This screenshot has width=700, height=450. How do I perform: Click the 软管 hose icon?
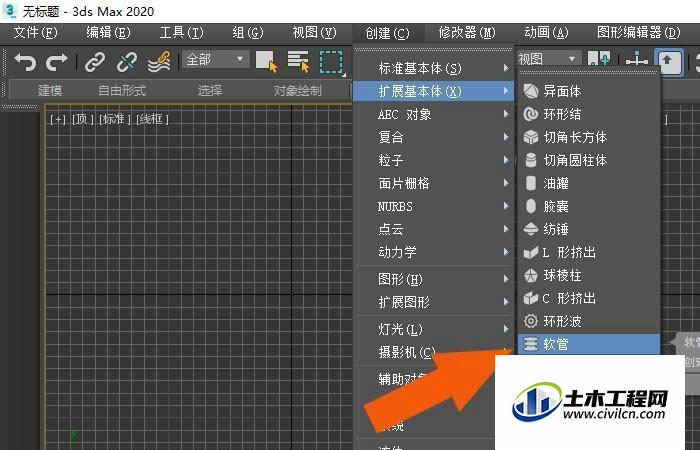point(530,344)
